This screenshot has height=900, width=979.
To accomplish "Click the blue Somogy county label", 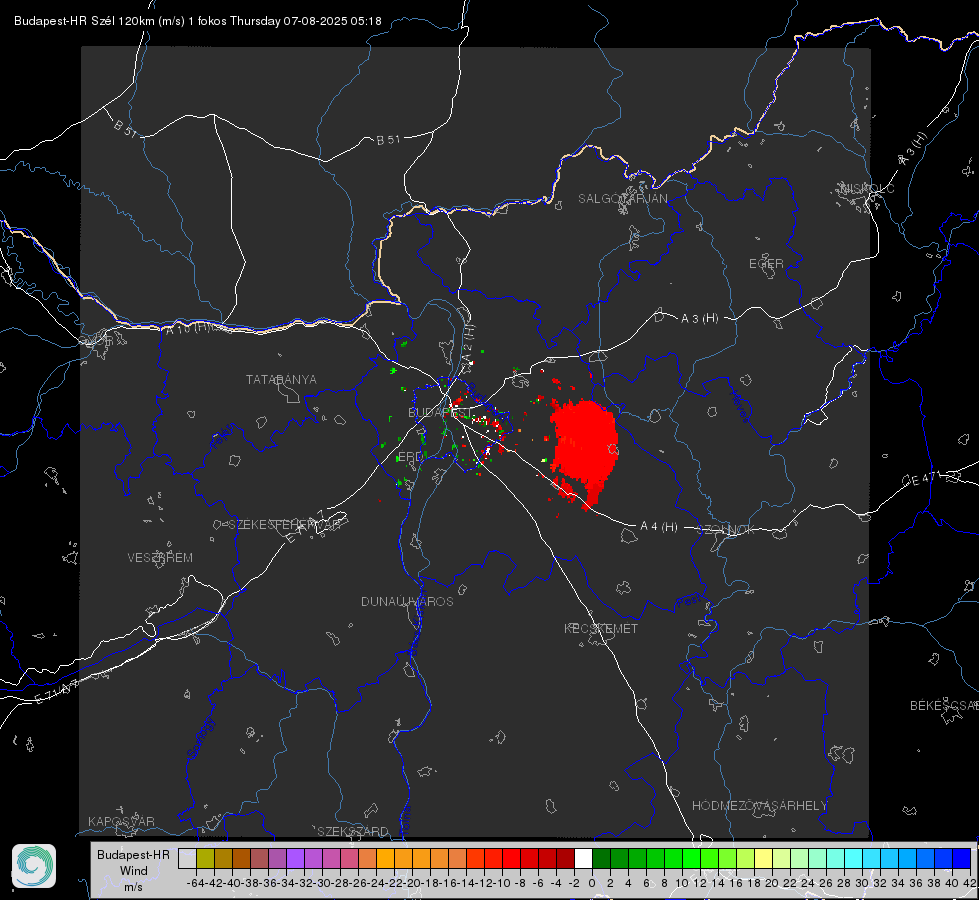I will [x=200, y=738].
